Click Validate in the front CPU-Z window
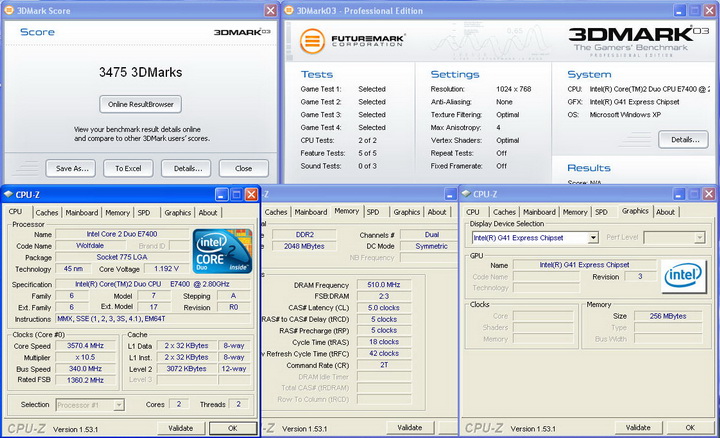720x438 pixels. [x=181, y=428]
